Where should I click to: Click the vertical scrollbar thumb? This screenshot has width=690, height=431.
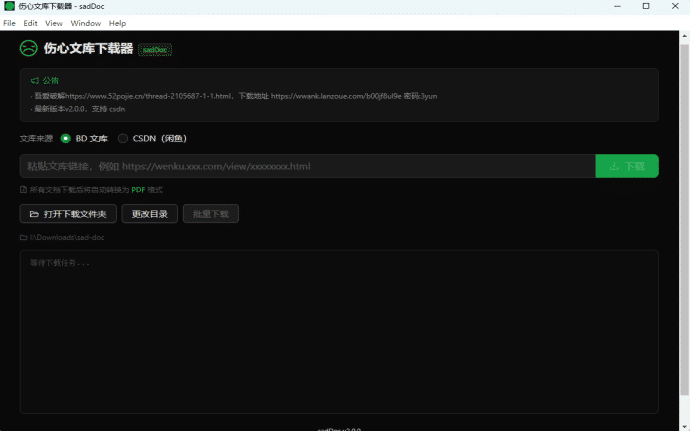(684, 219)
